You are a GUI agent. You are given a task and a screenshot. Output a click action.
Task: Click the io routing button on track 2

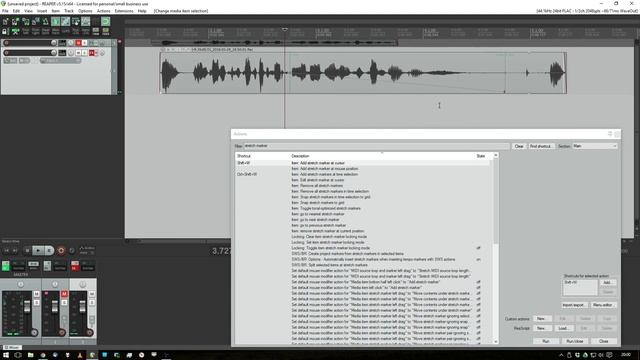pos(62,53)
